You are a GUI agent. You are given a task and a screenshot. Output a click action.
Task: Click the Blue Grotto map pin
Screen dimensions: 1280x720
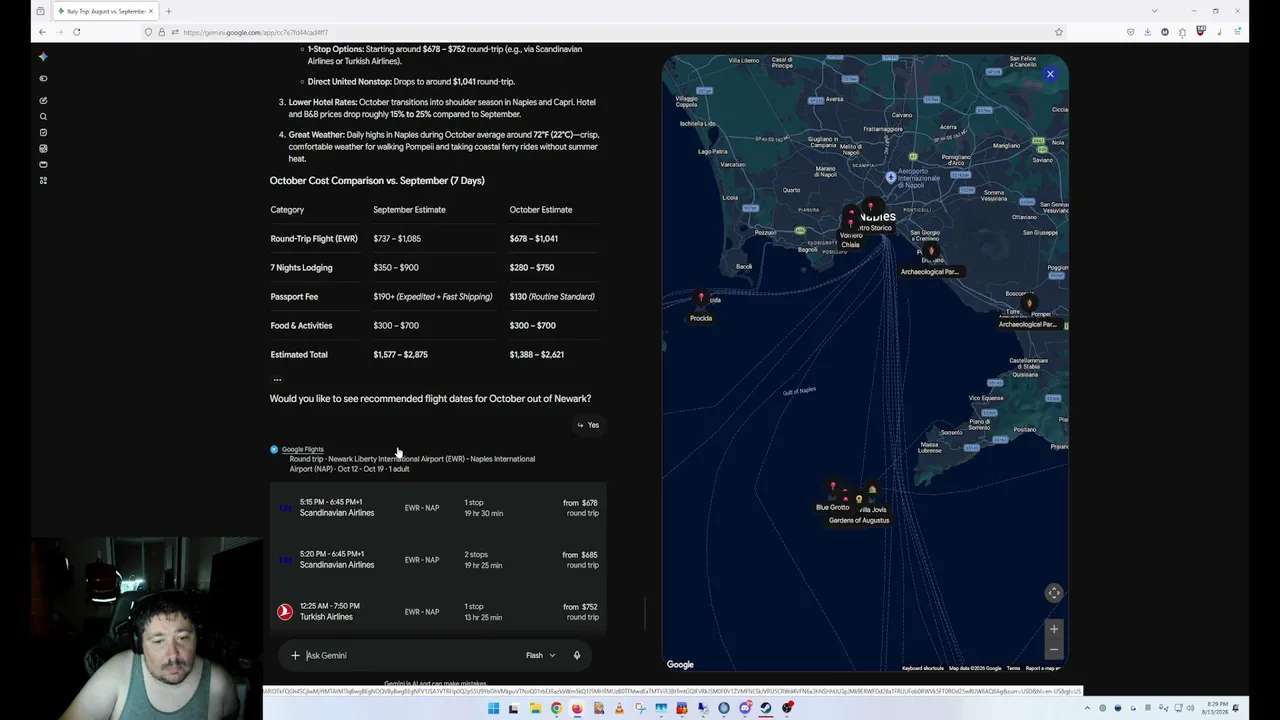coord(832,487)
